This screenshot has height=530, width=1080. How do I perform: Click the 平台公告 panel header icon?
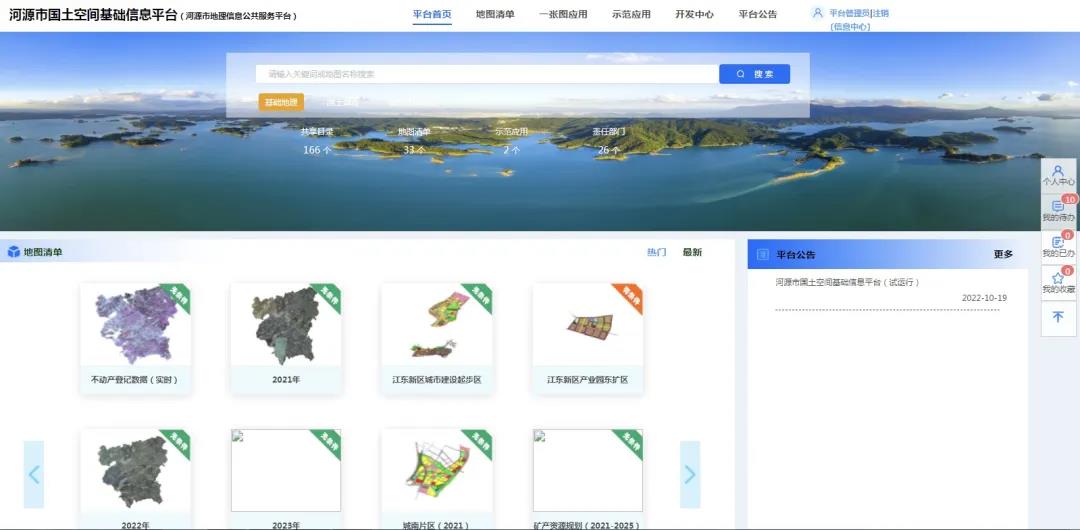762,254
